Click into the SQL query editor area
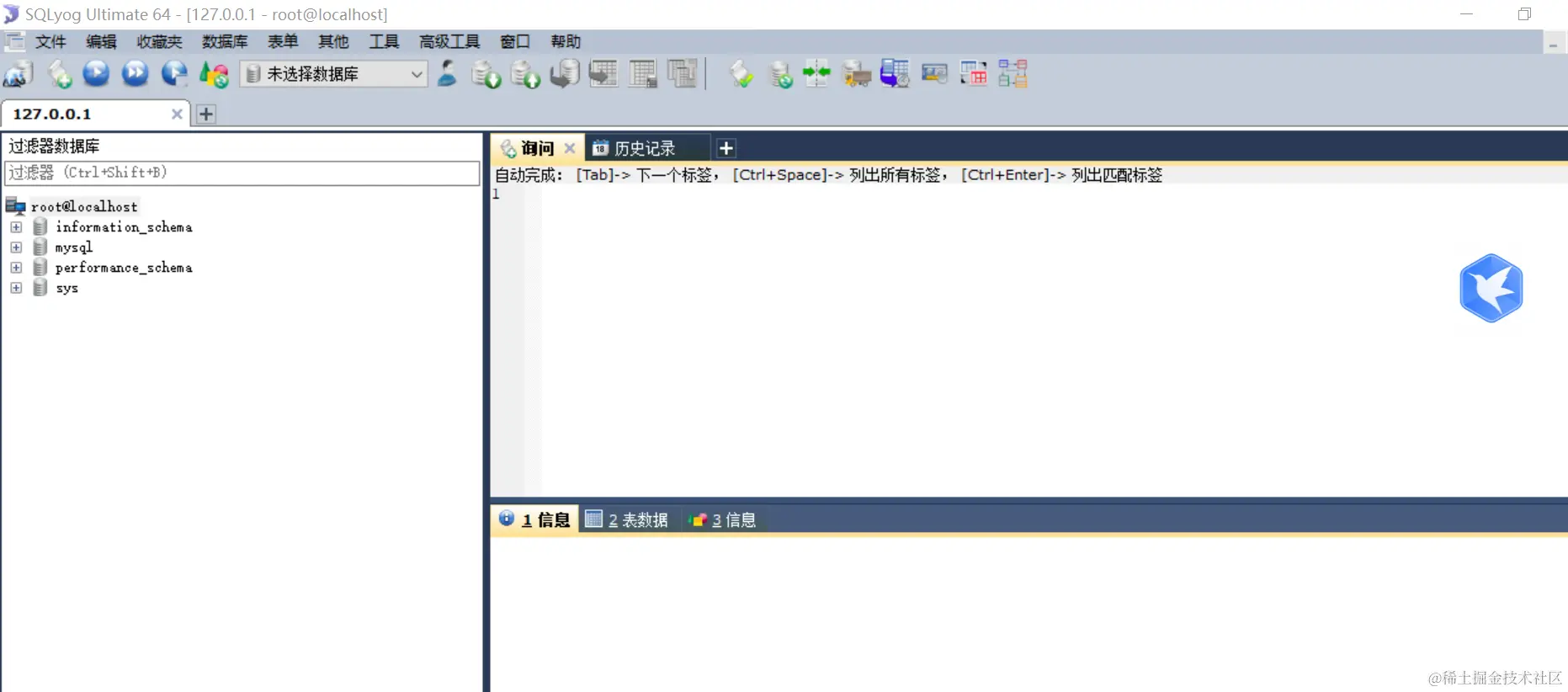Image resolution: width=1568 pixels, height=692 pixels. click(x=1052, y=340)
